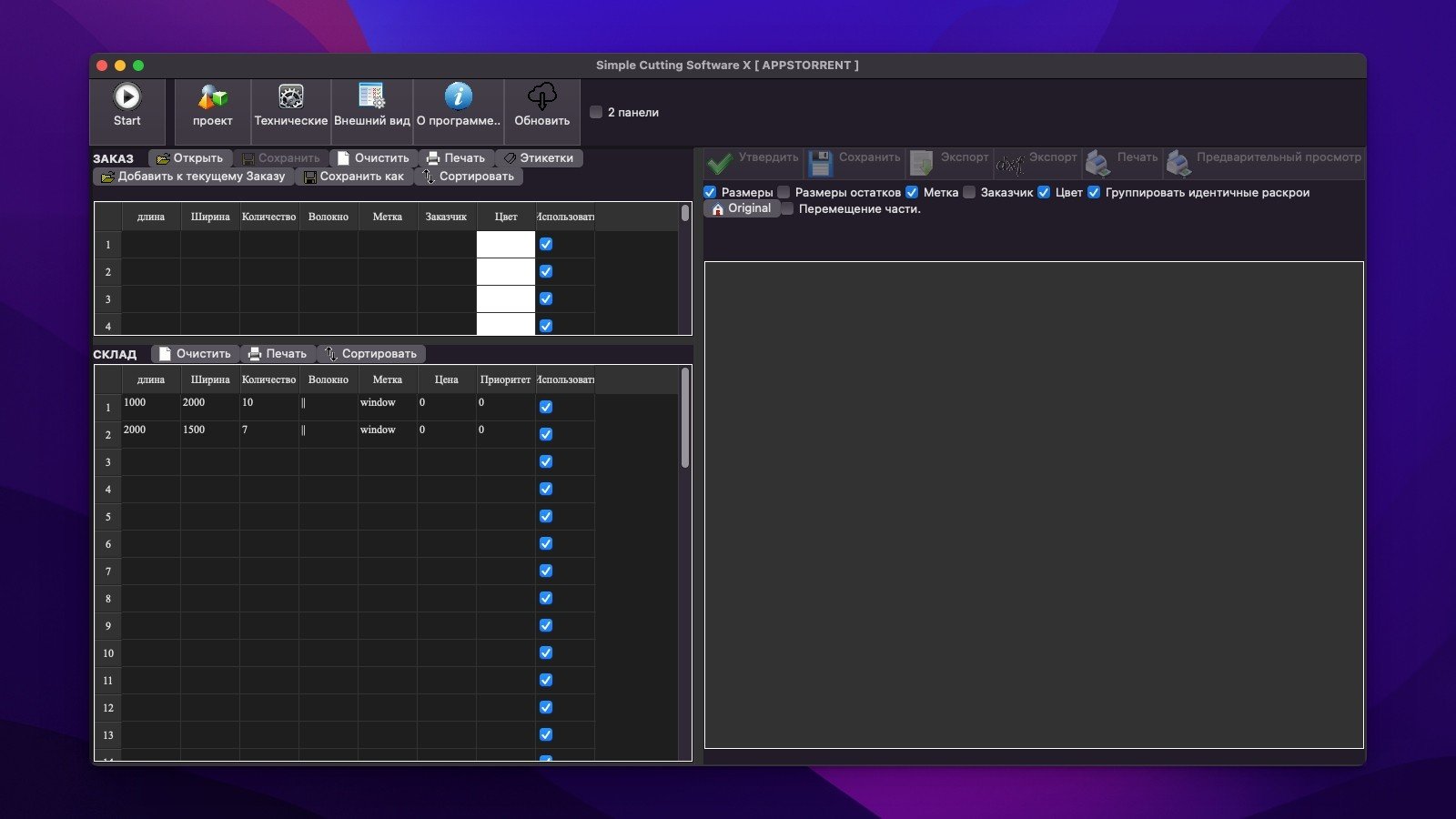Open the О программе info icon
1456x819 pixels.
[458, 97]
